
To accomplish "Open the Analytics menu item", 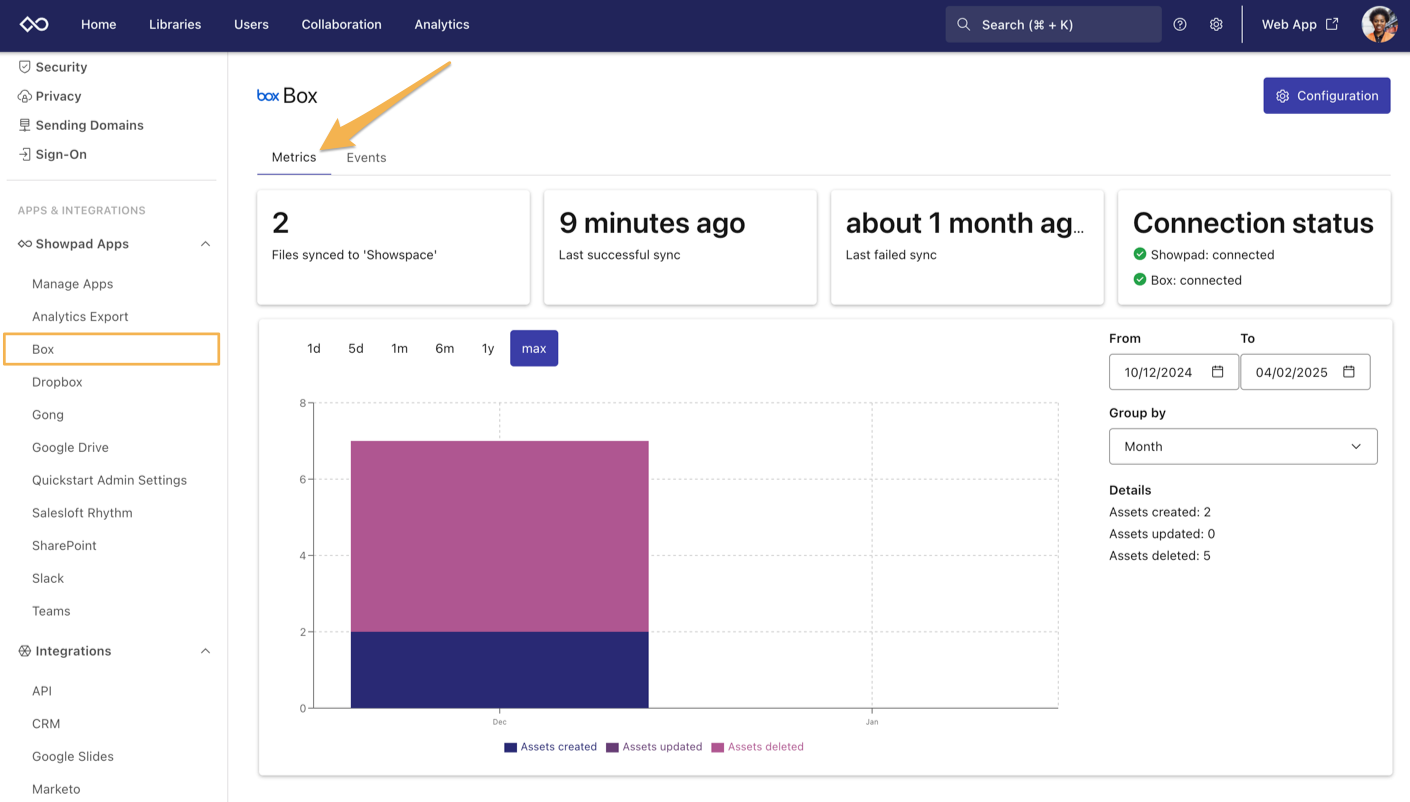I will [441, 24].
